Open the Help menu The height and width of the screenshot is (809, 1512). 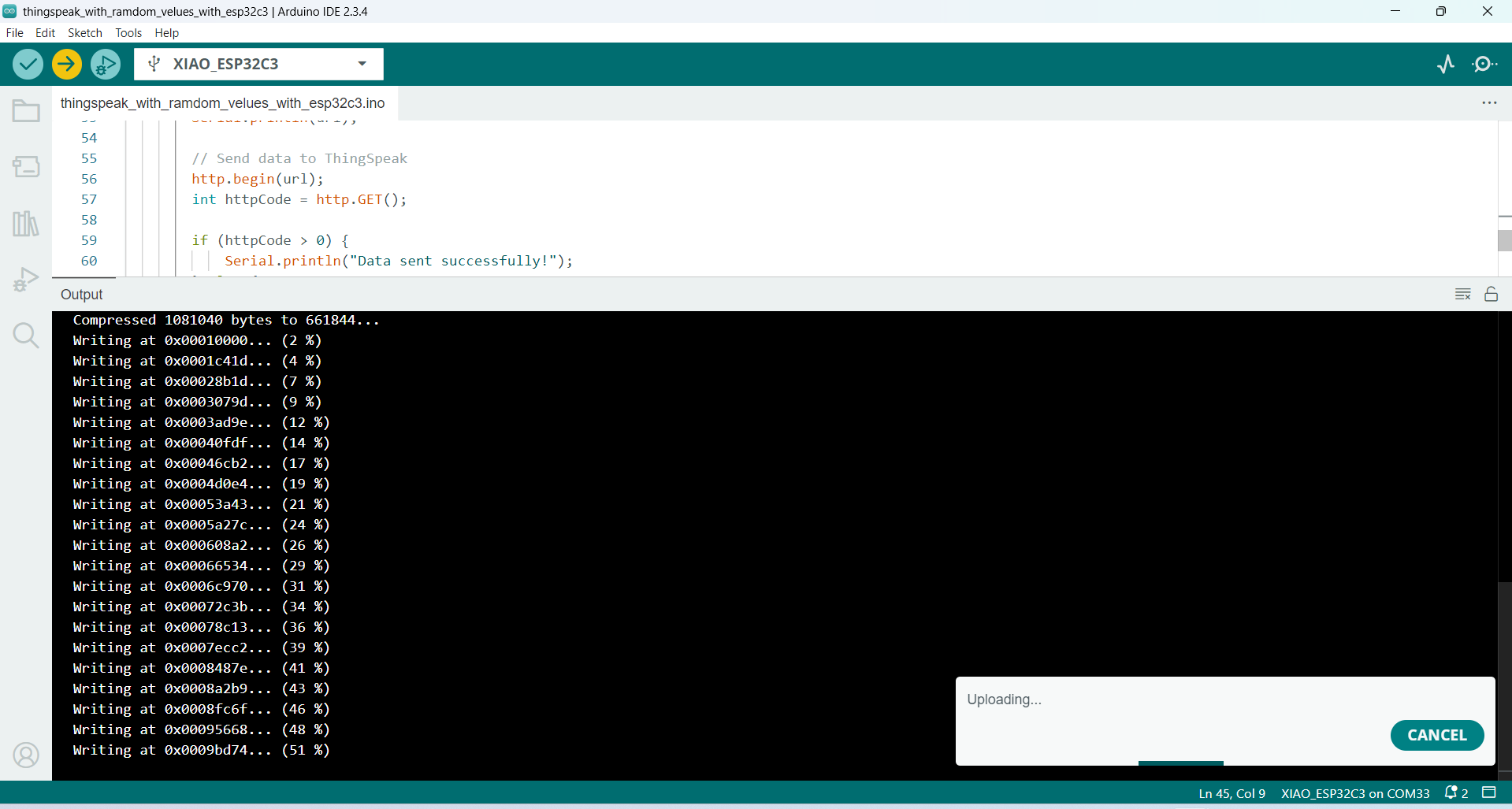[166, 33]
